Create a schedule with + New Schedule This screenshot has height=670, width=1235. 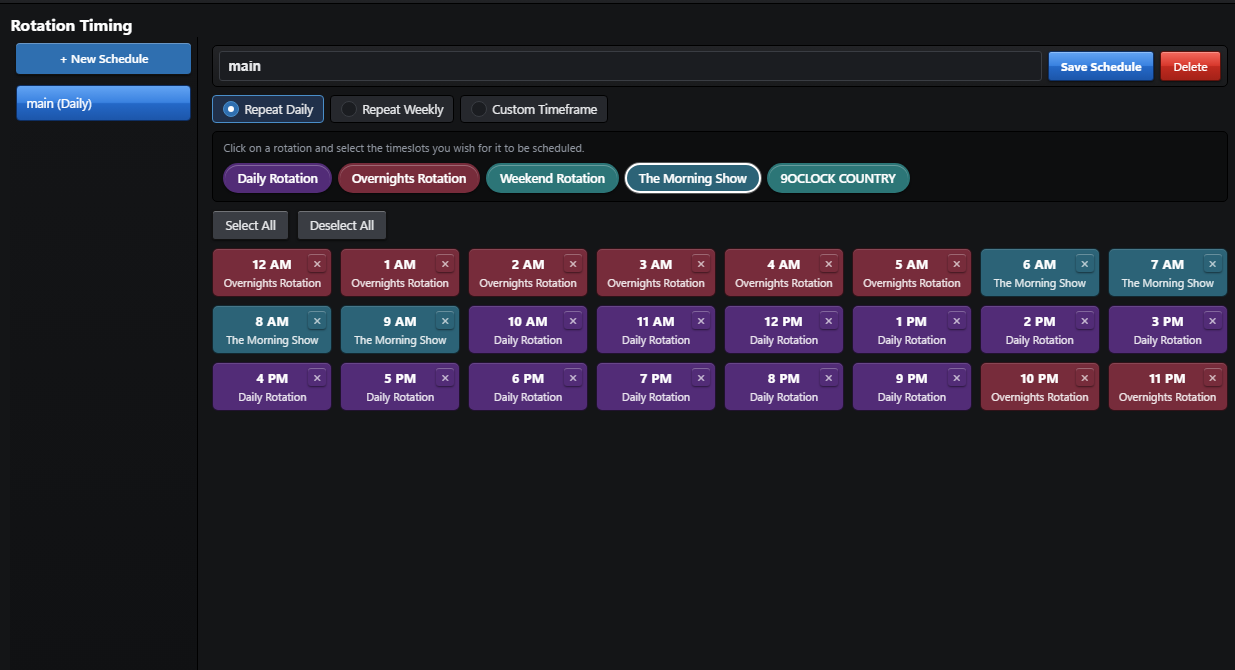coord(103,59)
